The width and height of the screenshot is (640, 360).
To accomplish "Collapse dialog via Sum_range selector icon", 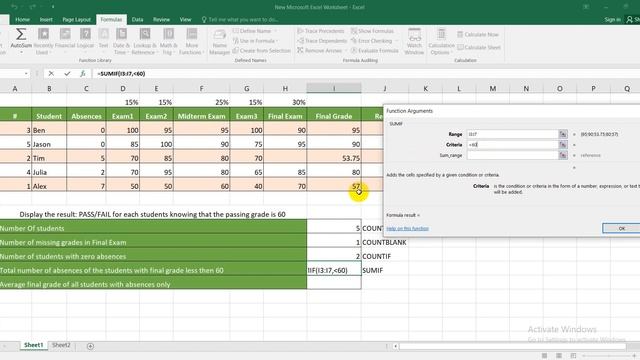I will coord(563,155).
